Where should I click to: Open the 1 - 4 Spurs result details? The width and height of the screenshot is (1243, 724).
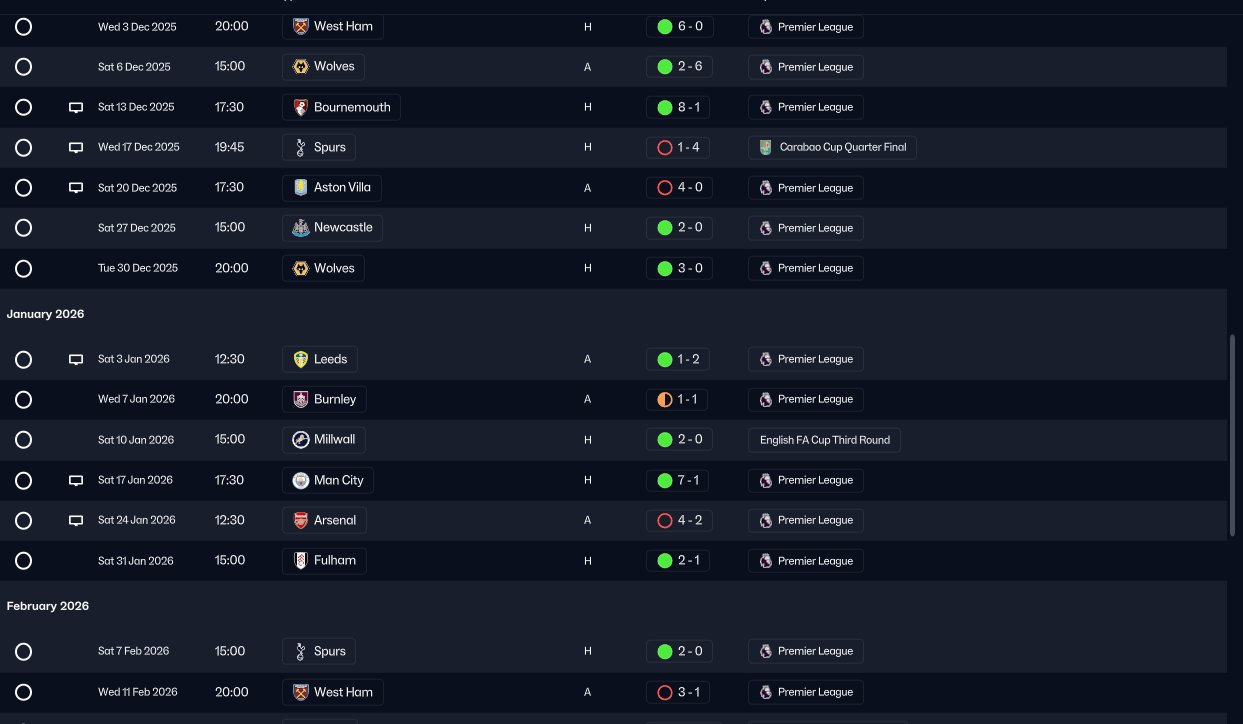[679, 147]
